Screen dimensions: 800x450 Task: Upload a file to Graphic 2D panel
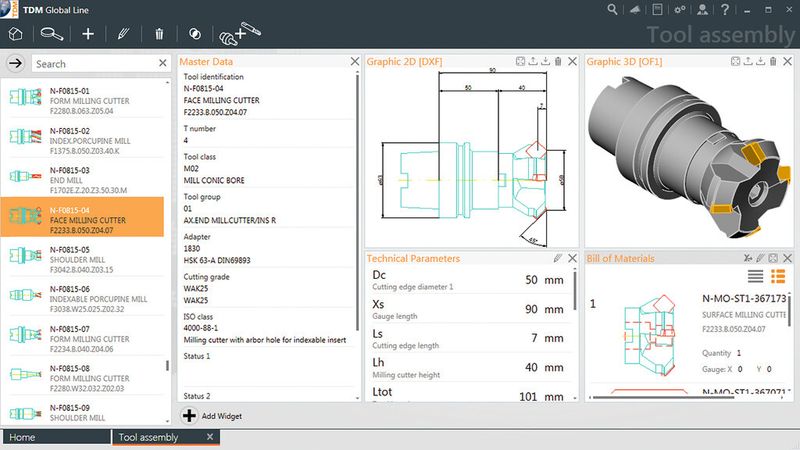click(533, 61)
